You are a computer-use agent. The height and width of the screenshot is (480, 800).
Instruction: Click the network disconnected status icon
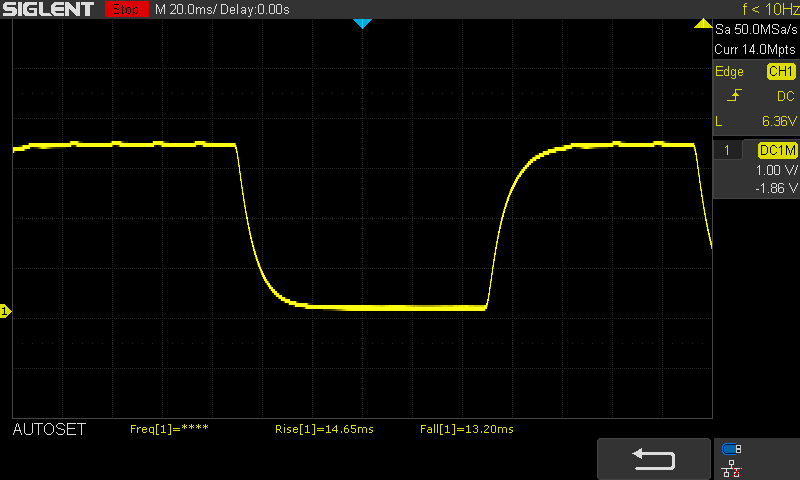[x=732, y=468]
